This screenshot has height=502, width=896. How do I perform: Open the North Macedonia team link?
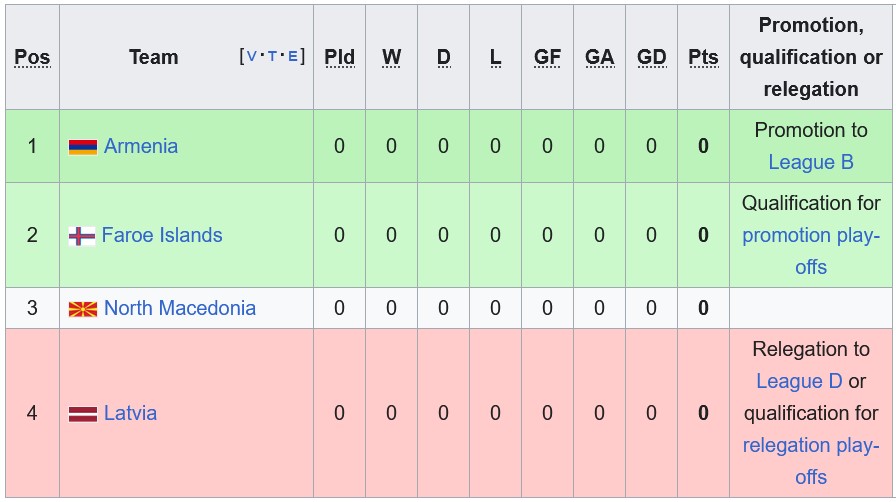coord(180,308)
